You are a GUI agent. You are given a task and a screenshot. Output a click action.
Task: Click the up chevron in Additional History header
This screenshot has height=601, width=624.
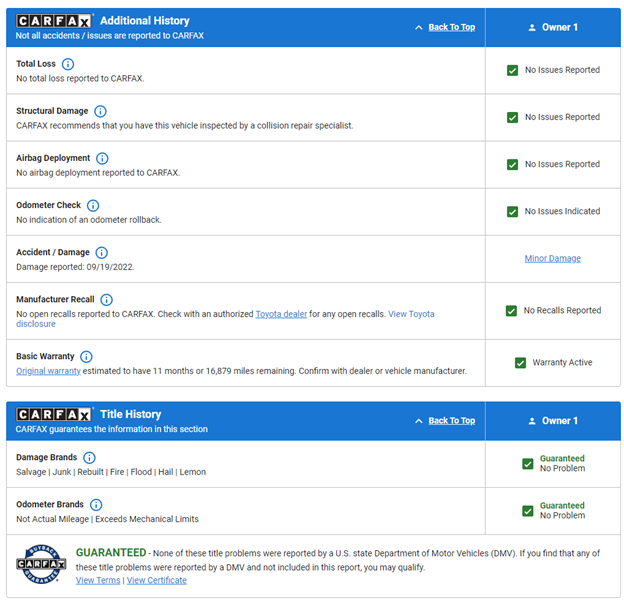(419, 27)
